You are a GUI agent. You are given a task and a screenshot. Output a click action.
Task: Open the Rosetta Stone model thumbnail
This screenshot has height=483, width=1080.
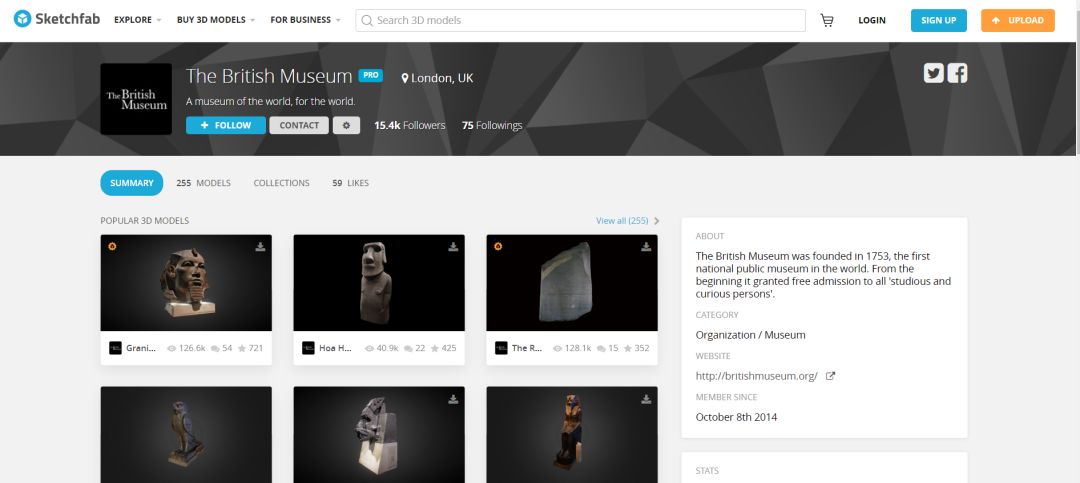[x=572, y=283]
